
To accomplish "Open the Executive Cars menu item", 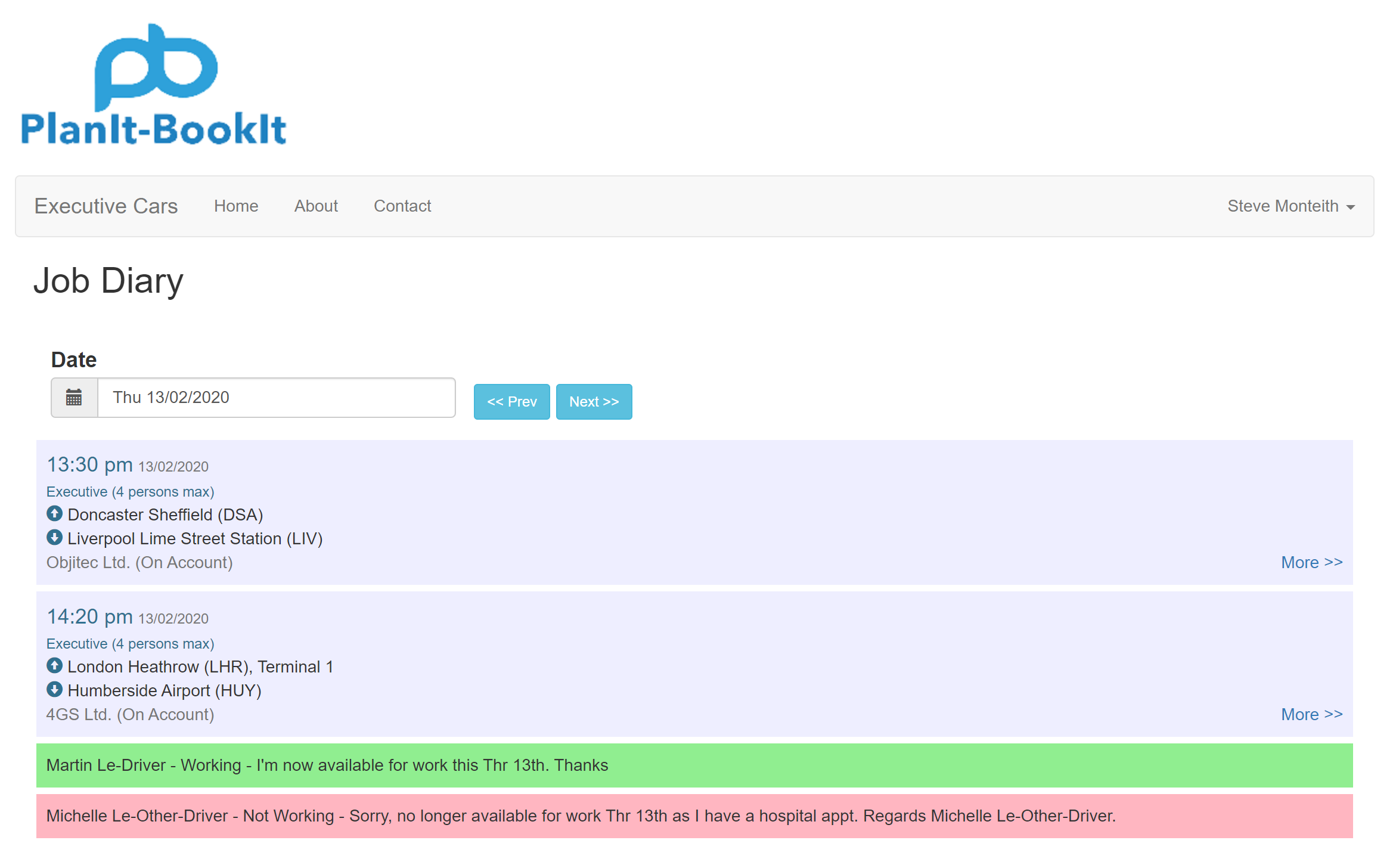I will (107, 206).
